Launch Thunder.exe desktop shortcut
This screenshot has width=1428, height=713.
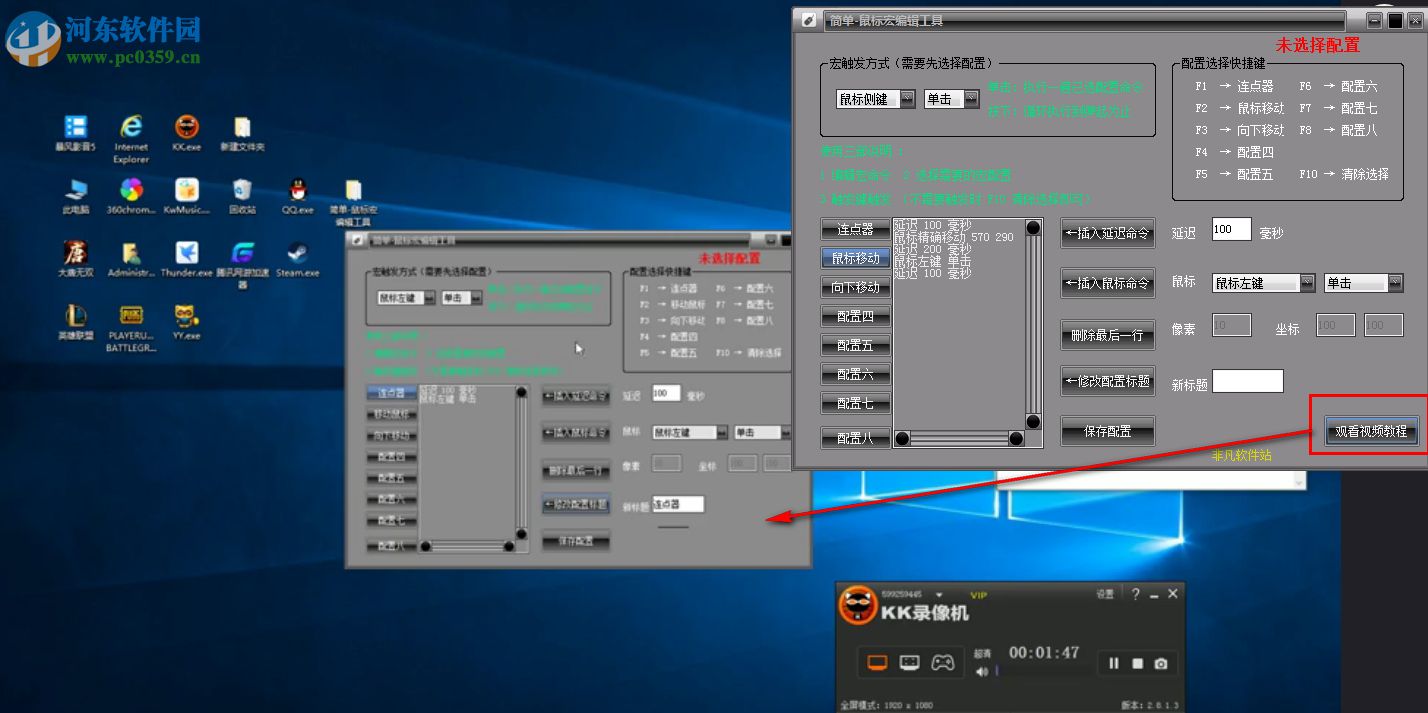coord(186,259)
